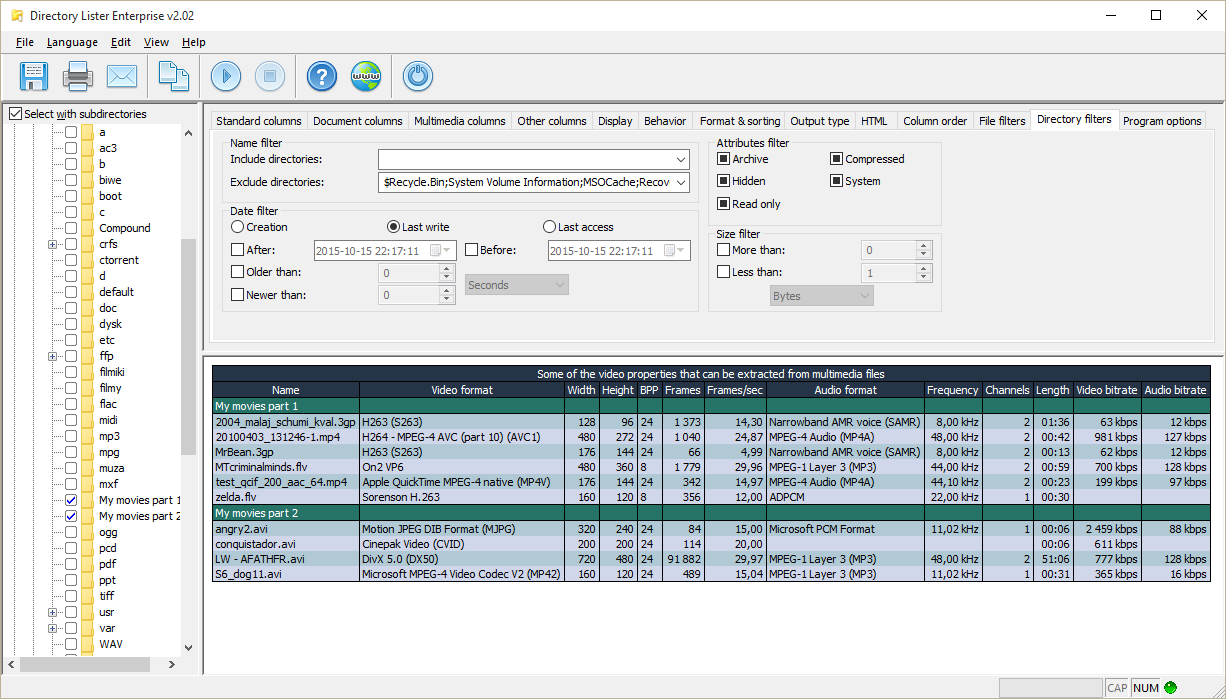The height and width of the screenshot is (699, 1226).
Task: Switch to the Multimedia columns tab
Action: (459, 120)
